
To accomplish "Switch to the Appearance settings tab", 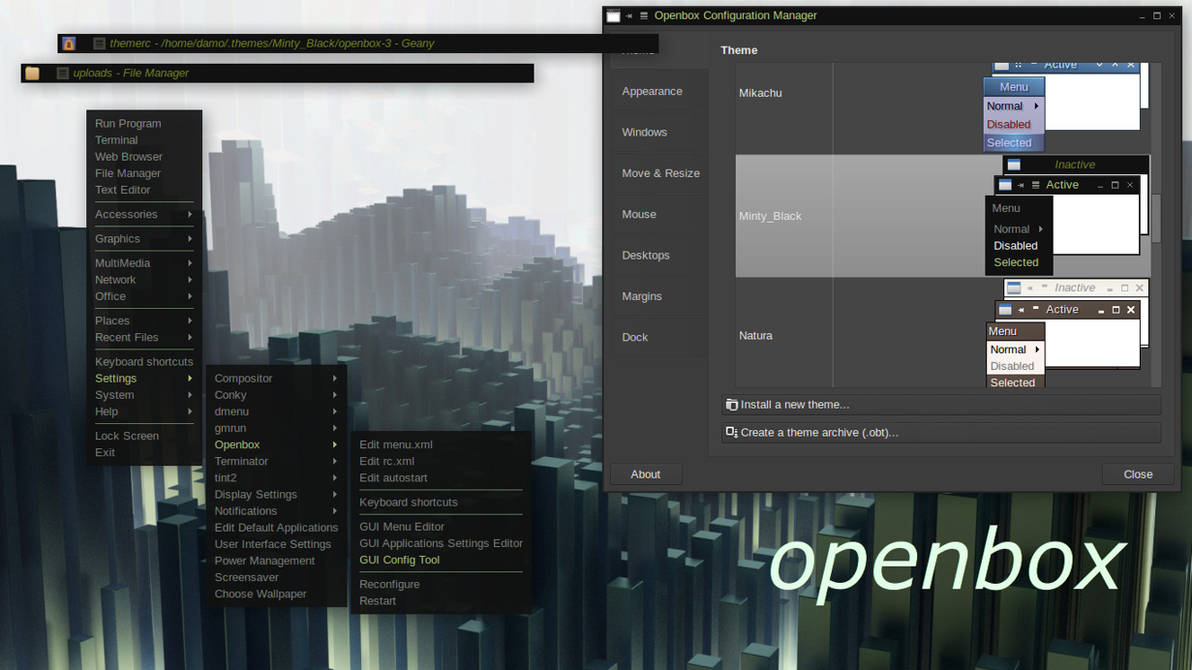I will tap(652, 91).
